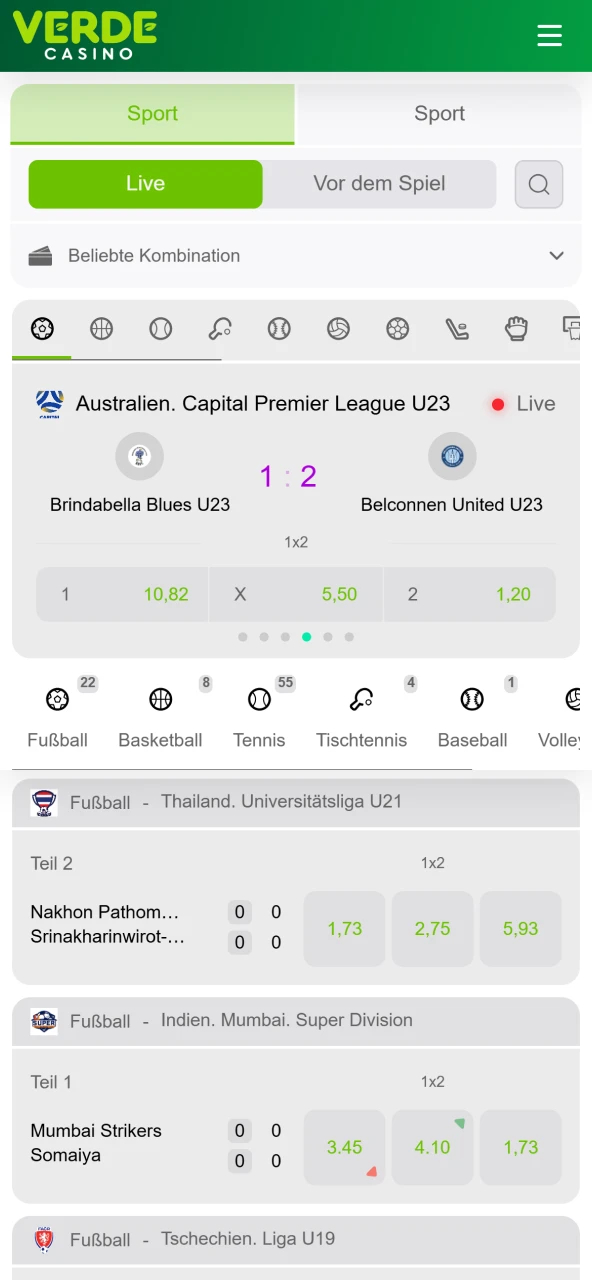Select the volleyball icon in sports strip
Screen dimensions: 592x1280
coord(338,329)
